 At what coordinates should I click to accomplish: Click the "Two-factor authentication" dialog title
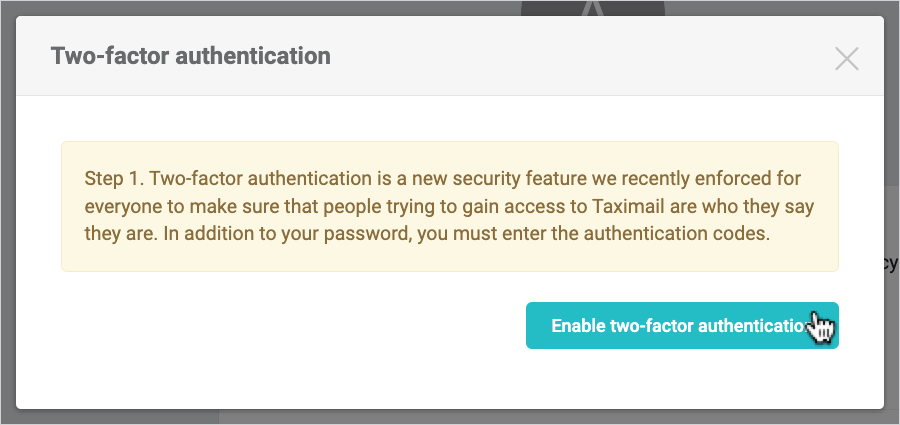coord(190,56)
